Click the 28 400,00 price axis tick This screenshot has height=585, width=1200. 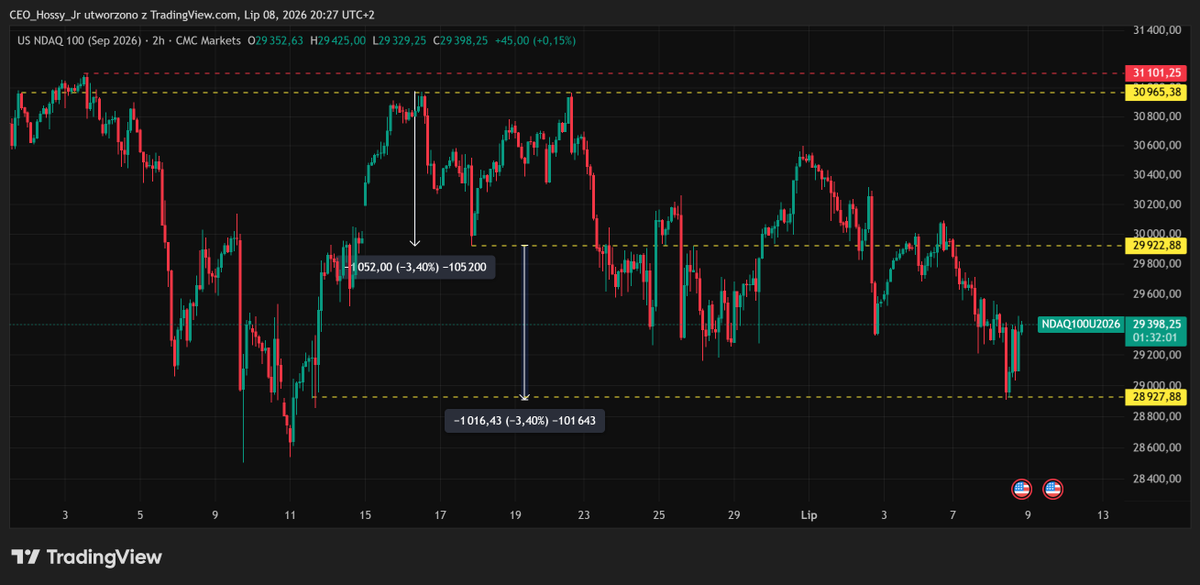tap(1159, 479)
